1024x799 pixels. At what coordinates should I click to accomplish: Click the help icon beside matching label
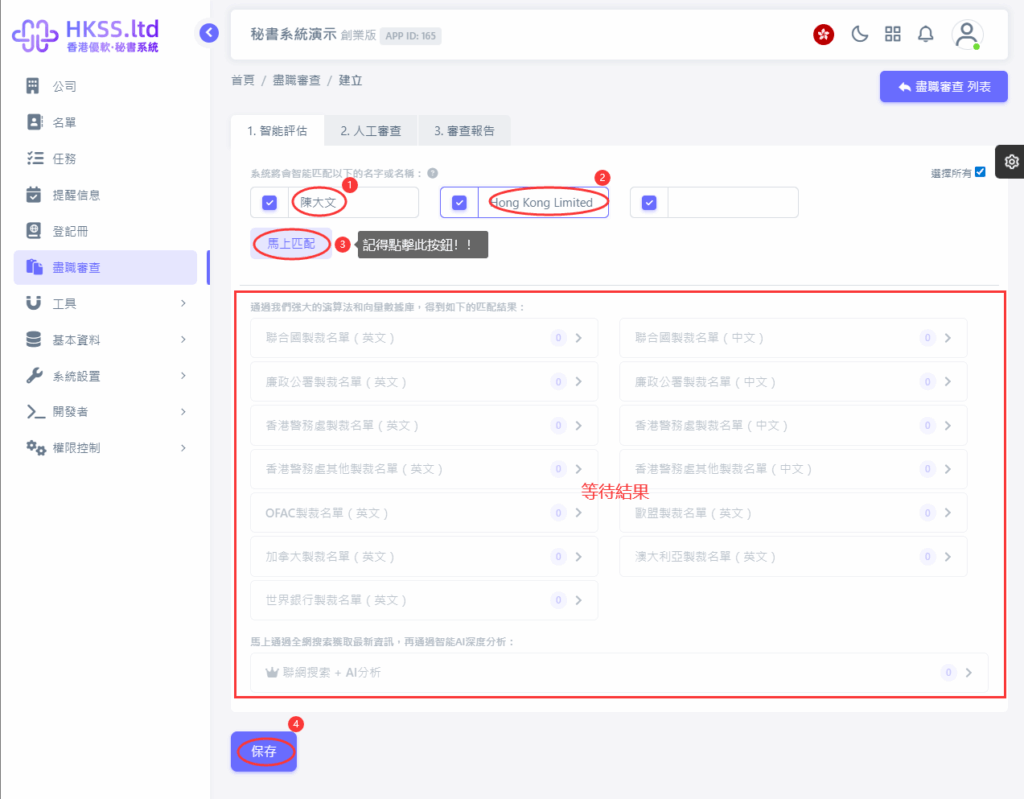(433, 173)
